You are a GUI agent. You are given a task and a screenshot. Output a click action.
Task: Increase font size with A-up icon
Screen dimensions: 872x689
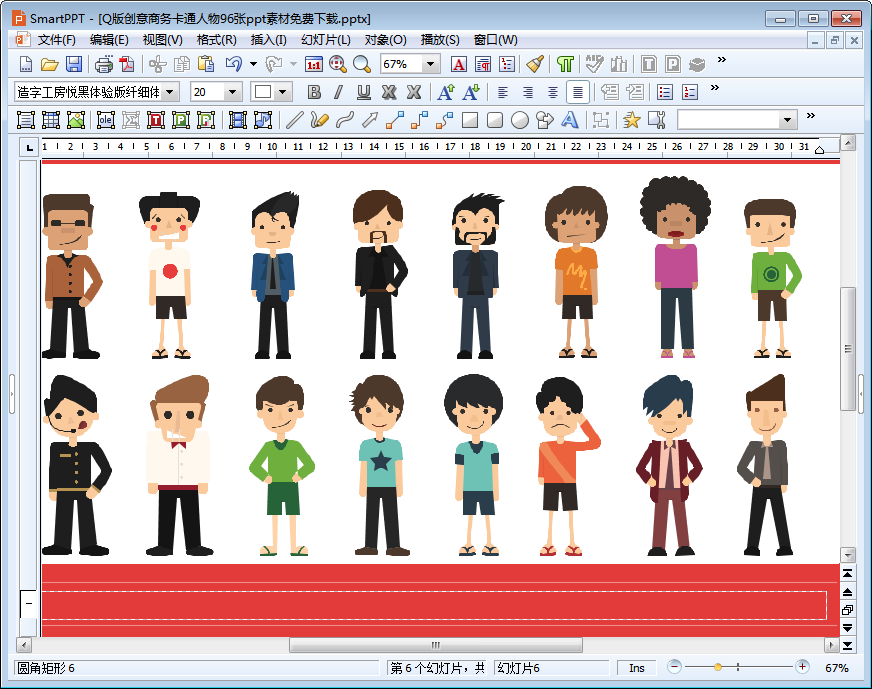click(x=445, y=92)
